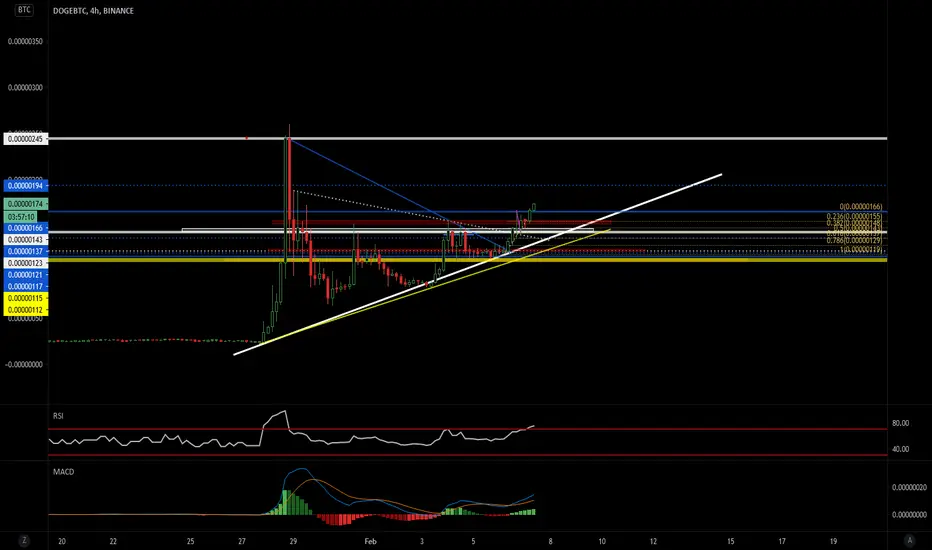Click the RSI 80.00 scale value
932x550 pixels.
pyautogui.click(x=900, y=423)
